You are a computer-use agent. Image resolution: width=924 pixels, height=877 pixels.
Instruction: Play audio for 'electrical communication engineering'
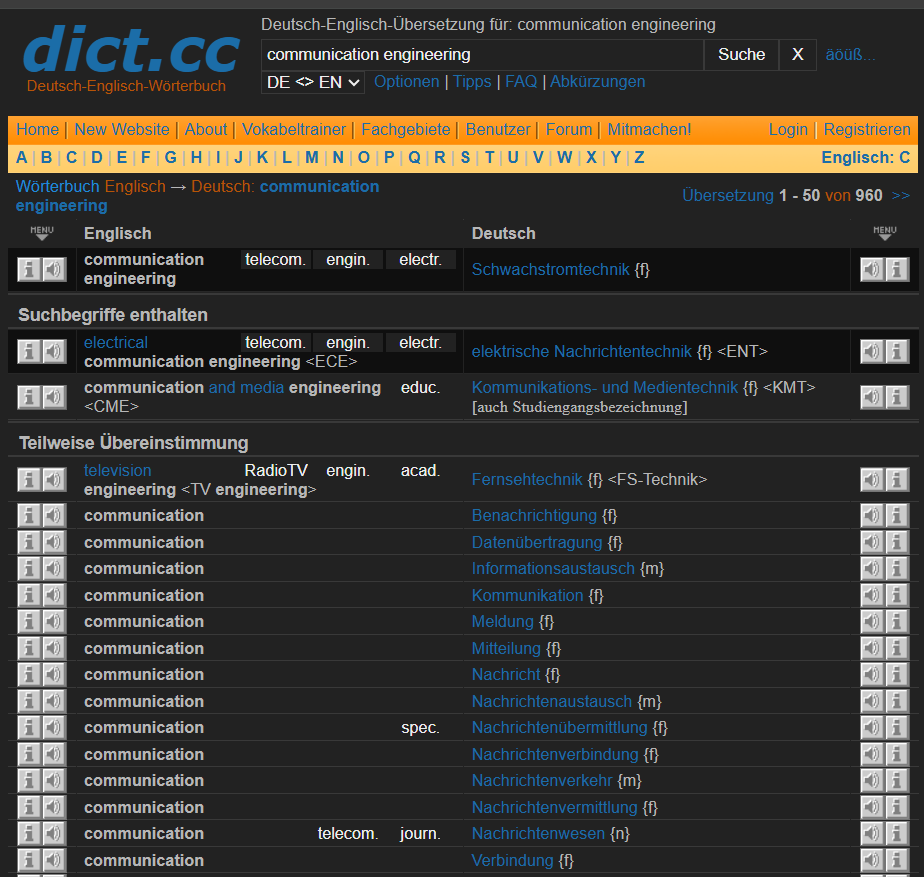point(54,351)
